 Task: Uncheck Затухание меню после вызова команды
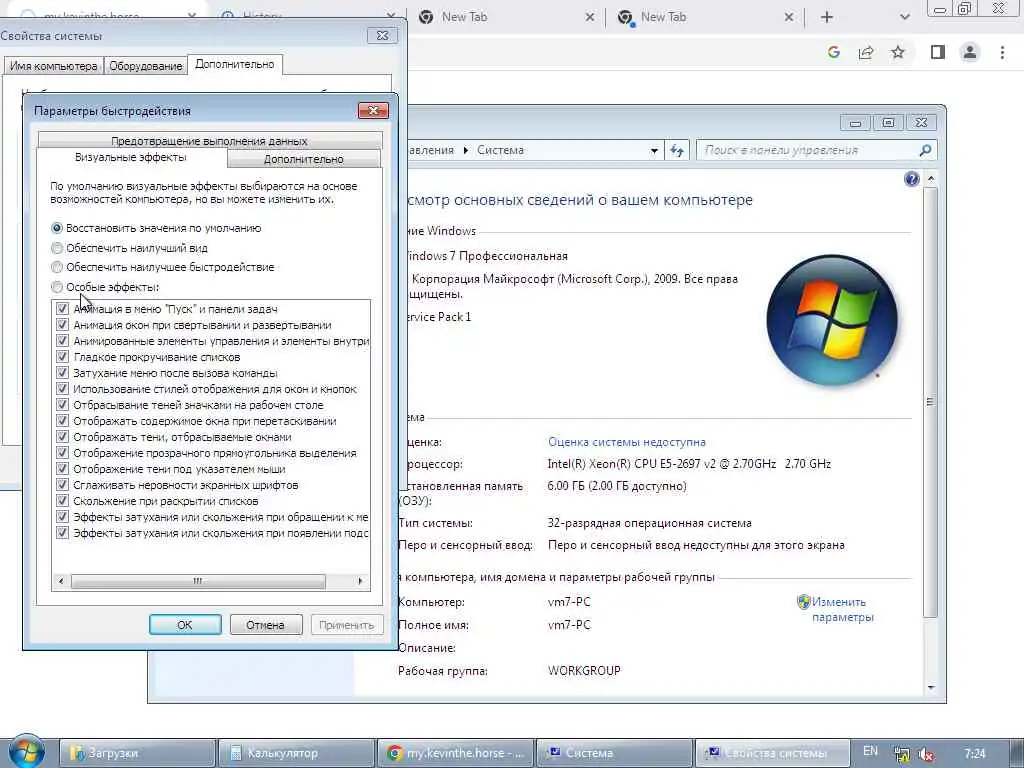[62, 373]
